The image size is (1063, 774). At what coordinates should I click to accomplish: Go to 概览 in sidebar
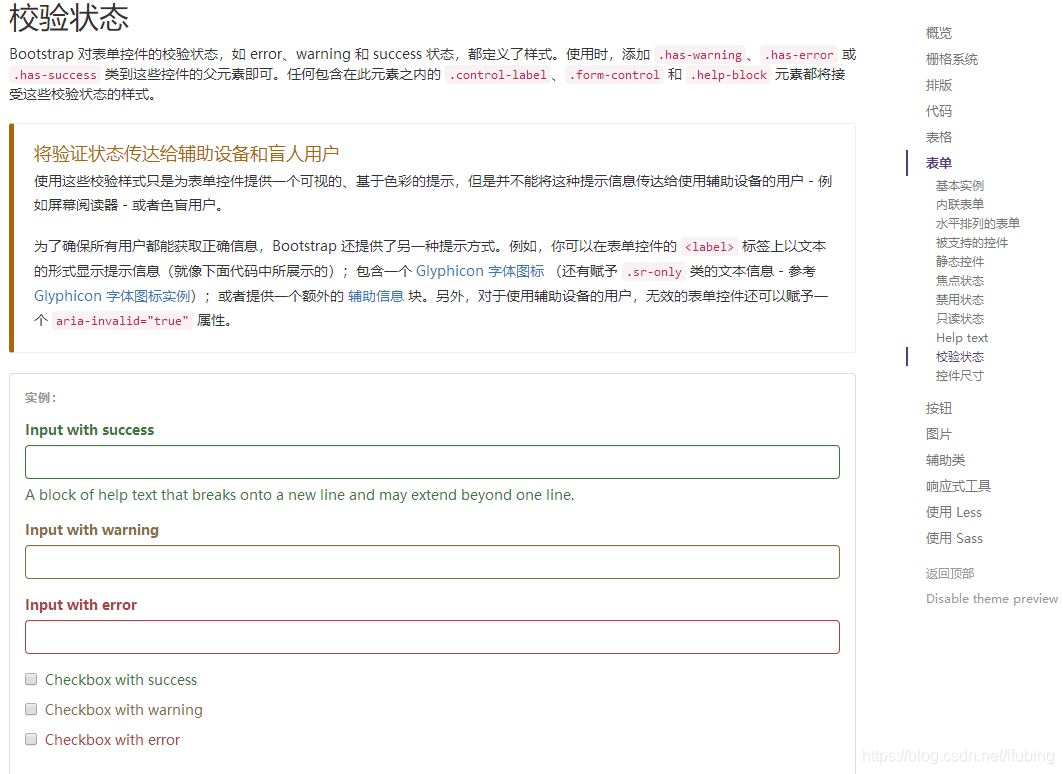pyautogui.click(x=939, y=33)
